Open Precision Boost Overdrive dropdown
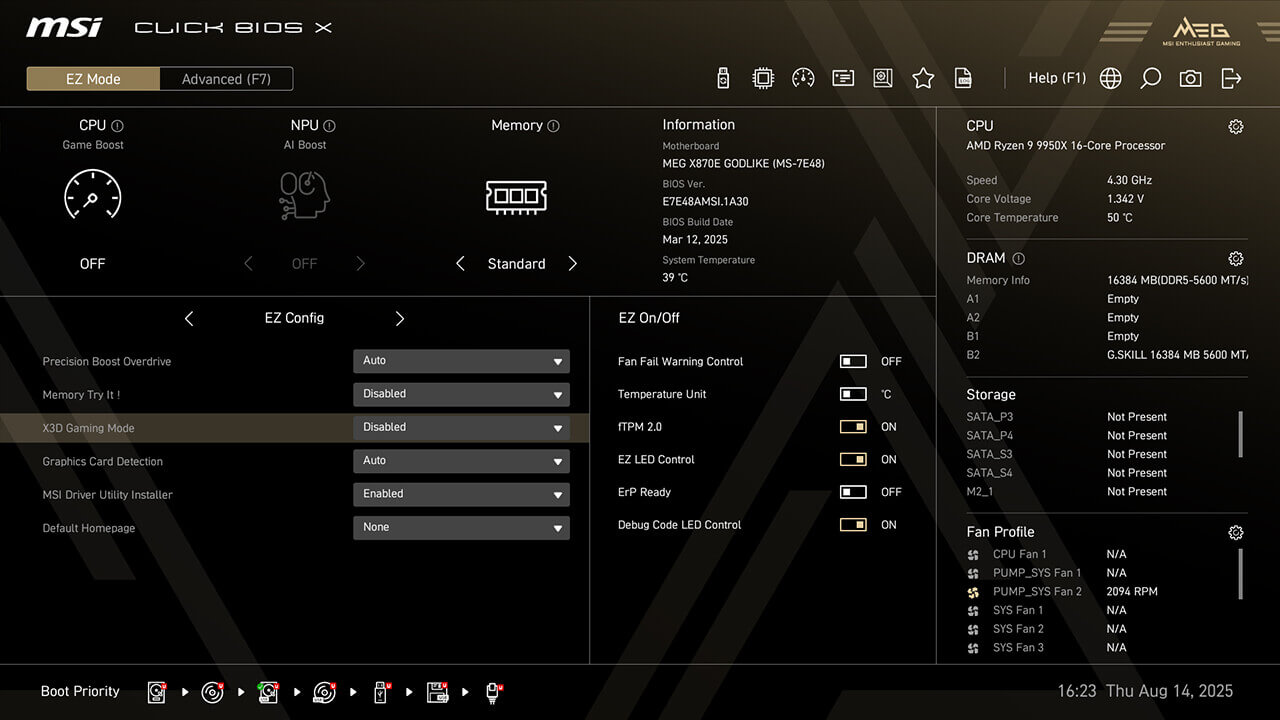 click(461, 361)
